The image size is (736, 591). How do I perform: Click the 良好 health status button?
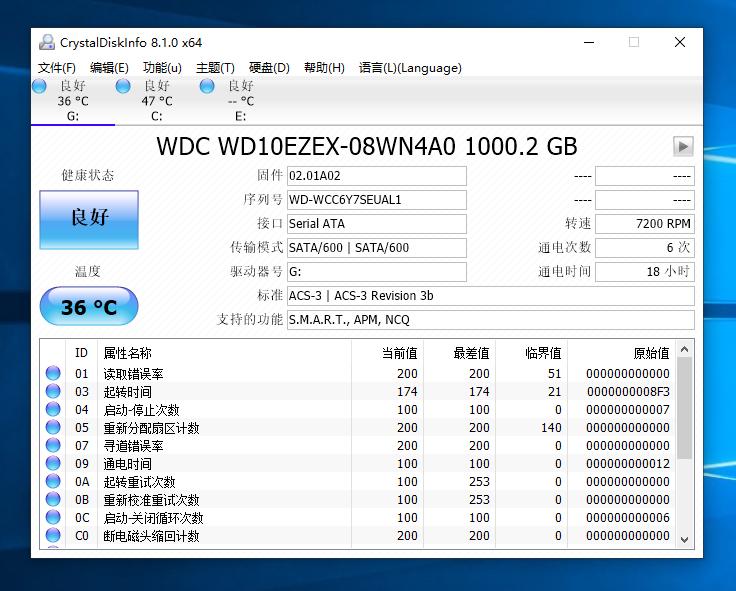89,220
